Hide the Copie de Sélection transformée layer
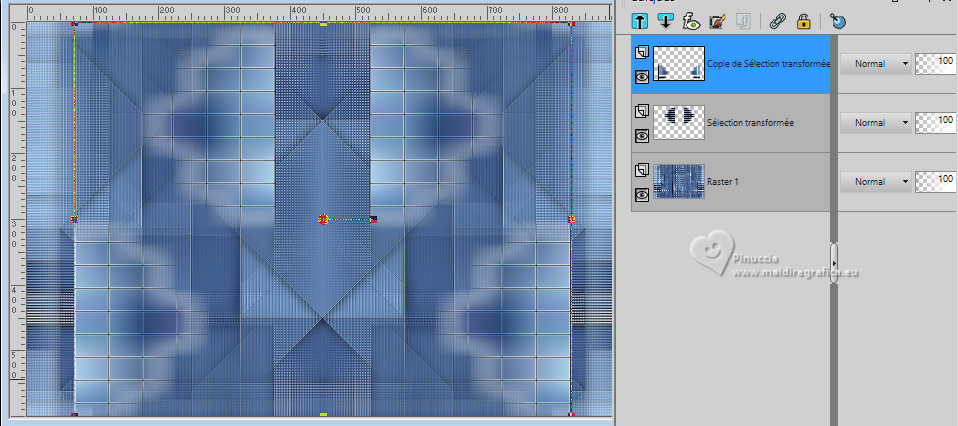Screen dimensions: 958x426 coord(642,76)
